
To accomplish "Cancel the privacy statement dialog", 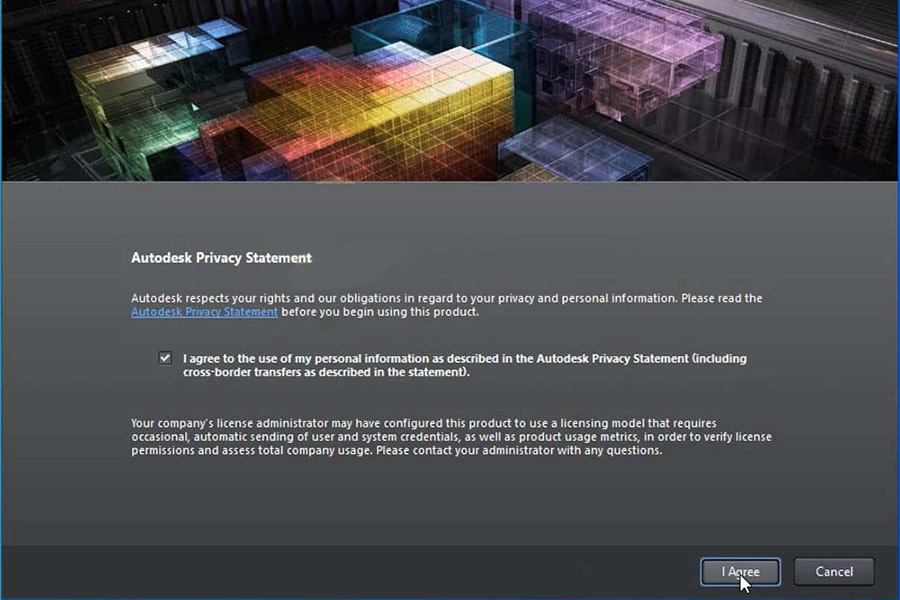I will click(x=834, y=572).
